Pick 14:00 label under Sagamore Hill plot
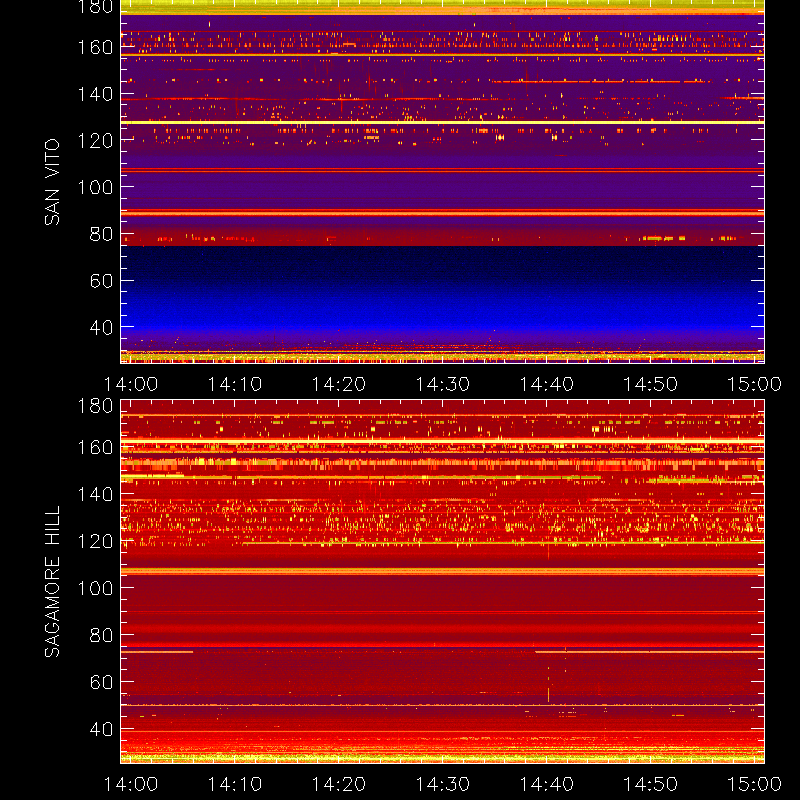Screen dimensions: 800x800 (131, 784)
